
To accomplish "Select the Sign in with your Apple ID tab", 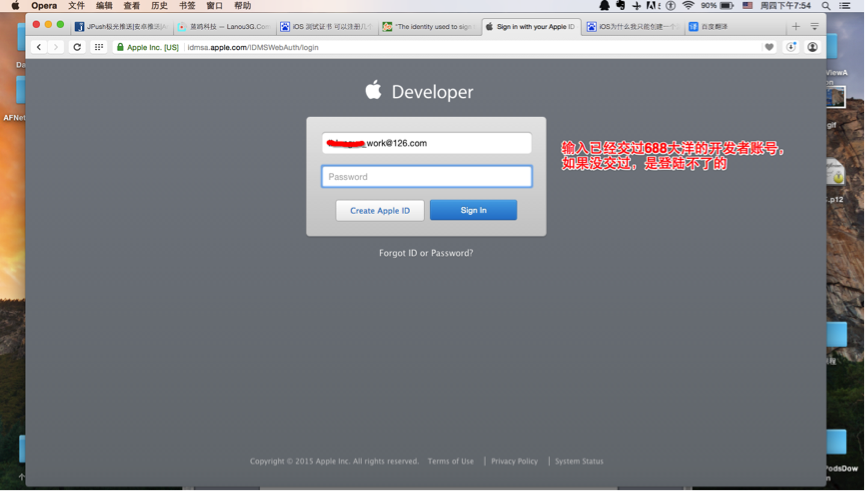I will (531, 26).
